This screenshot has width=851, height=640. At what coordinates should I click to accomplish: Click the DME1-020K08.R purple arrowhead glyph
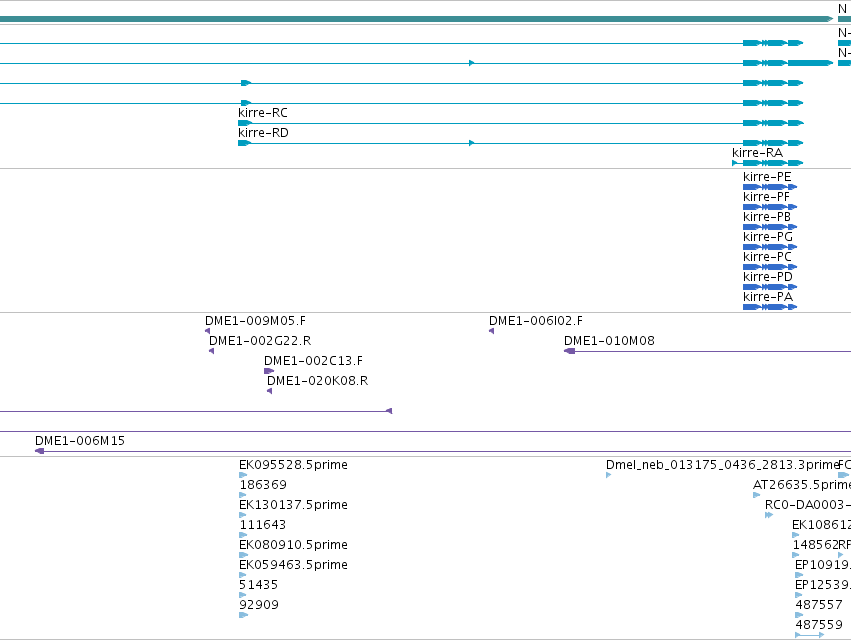tap(269, 391)
